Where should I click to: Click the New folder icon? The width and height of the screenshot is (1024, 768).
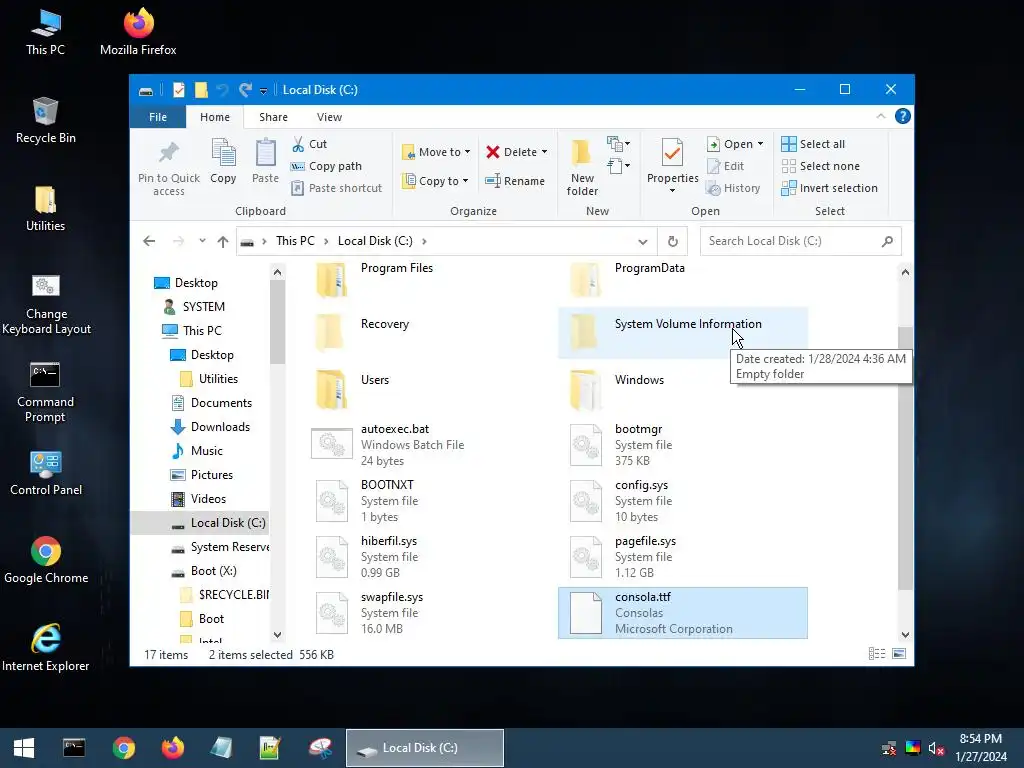click(x=581, y=152)
